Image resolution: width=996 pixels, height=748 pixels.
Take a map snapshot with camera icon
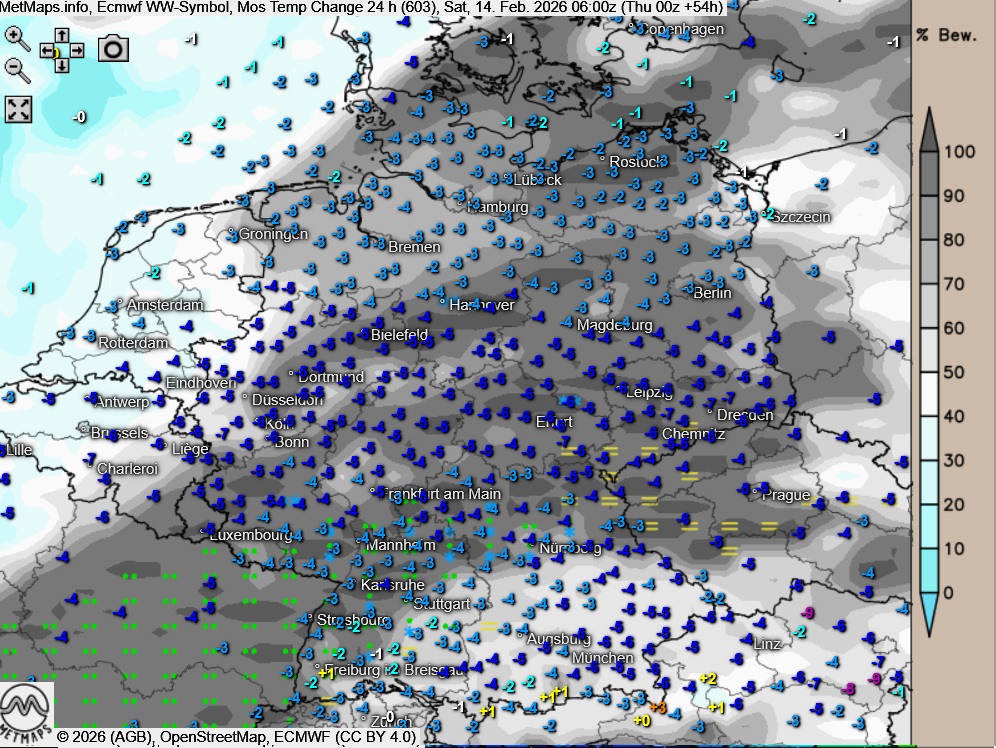click(114, 49)
